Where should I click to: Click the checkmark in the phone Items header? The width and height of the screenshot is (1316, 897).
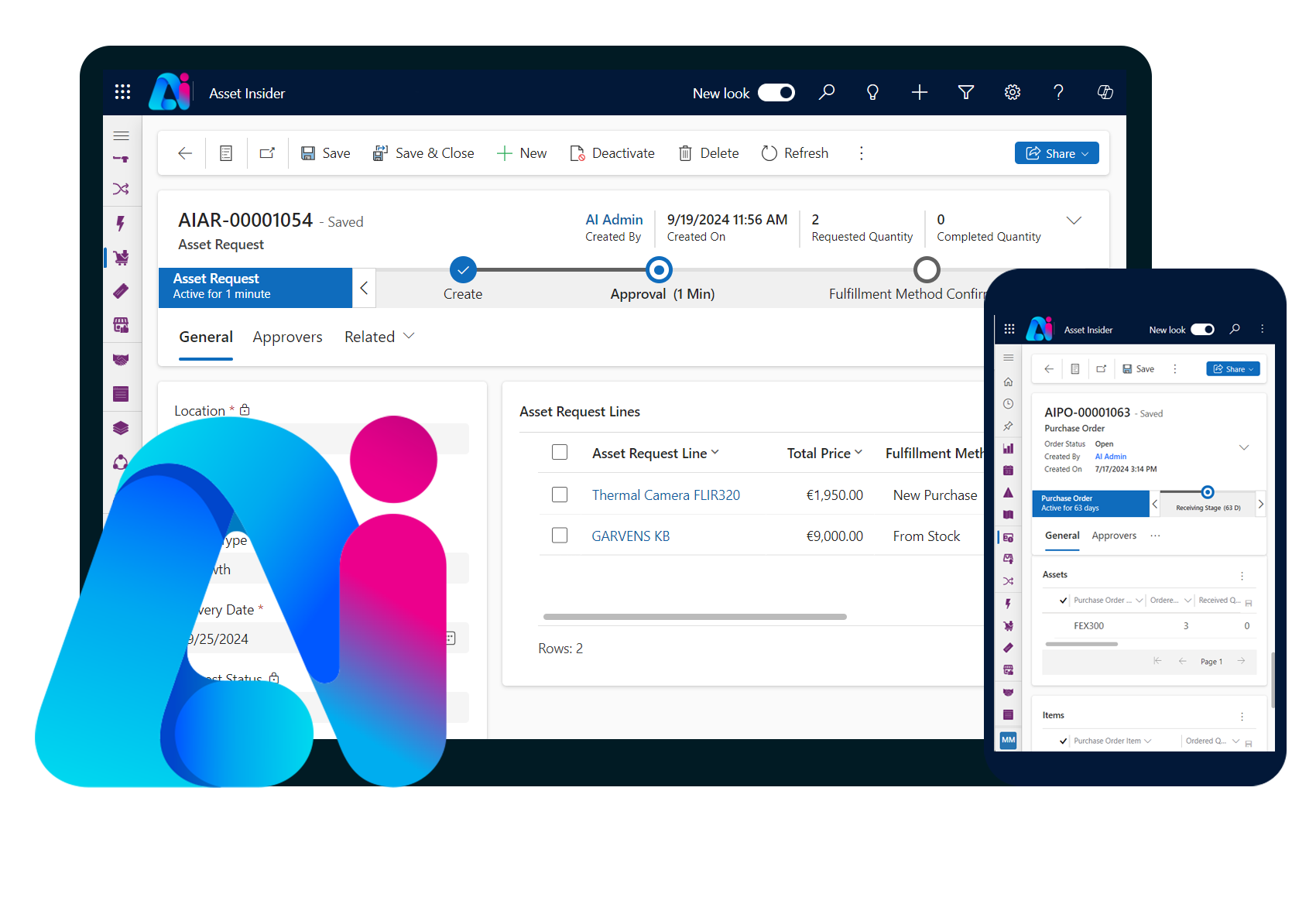(1063, 741)
